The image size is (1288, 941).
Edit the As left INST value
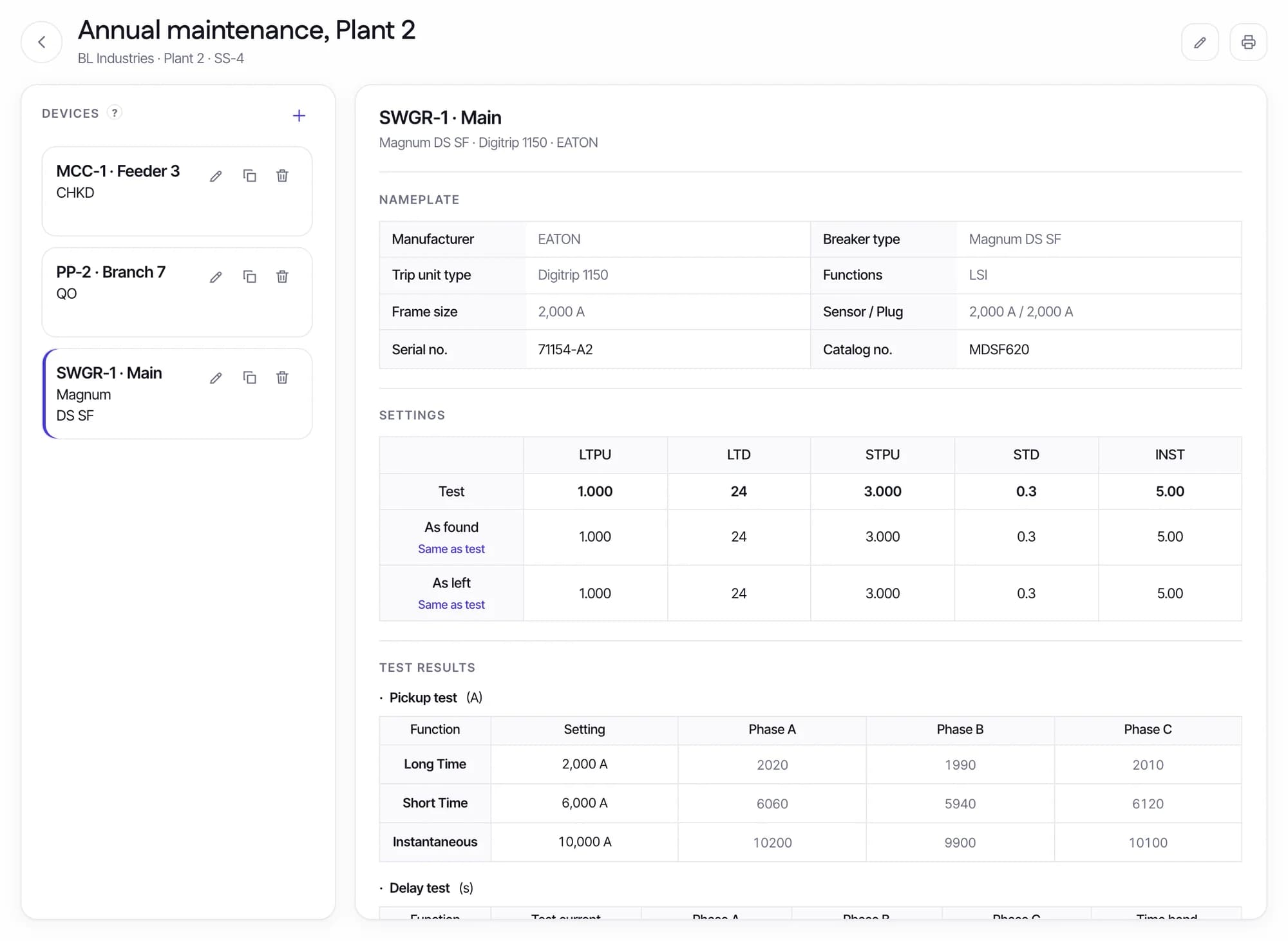(x=1170, y=593)
